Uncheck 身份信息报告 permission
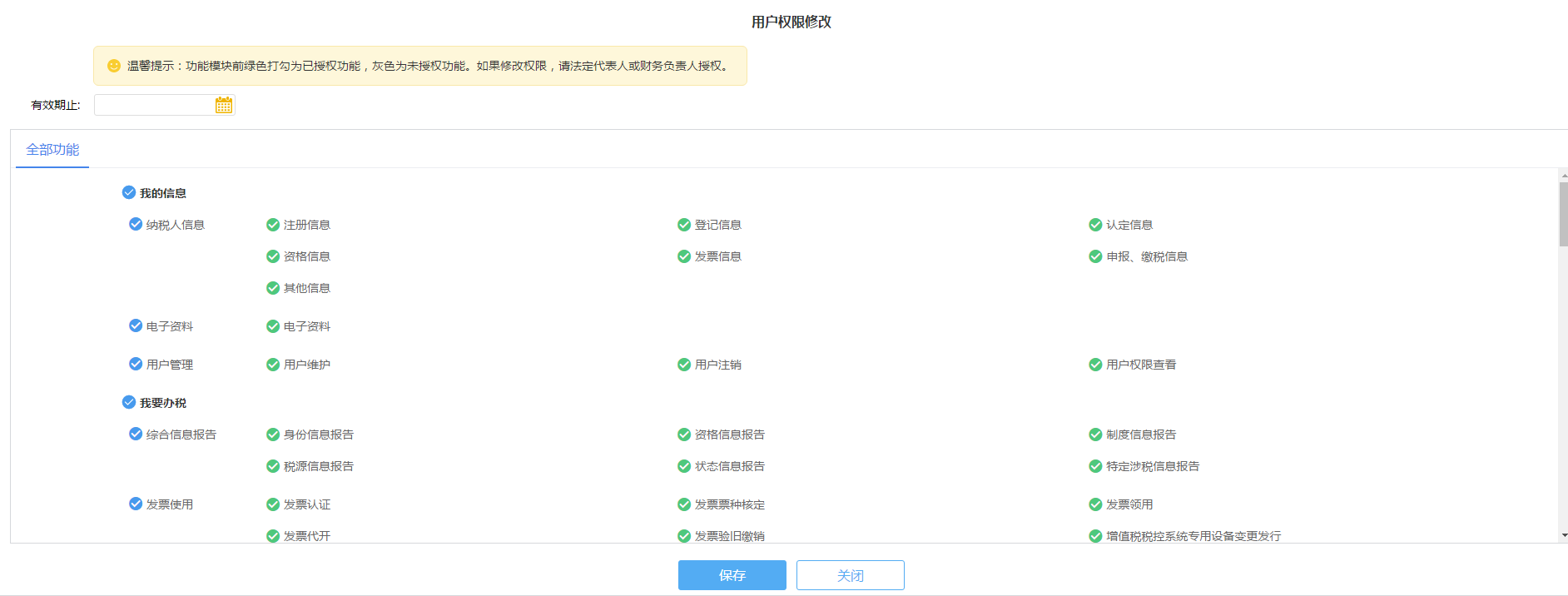Viewport: 1568px width, 596px height. 273,435
